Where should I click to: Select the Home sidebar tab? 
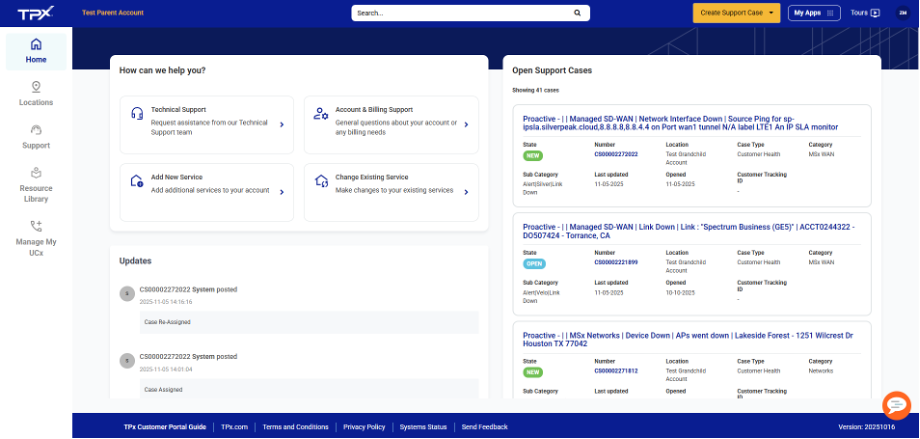point(36,51)
